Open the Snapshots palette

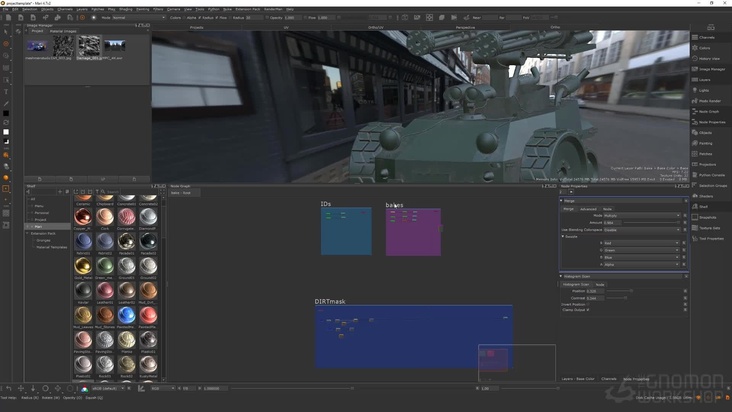pyautogui.click(x=707, y=217)
